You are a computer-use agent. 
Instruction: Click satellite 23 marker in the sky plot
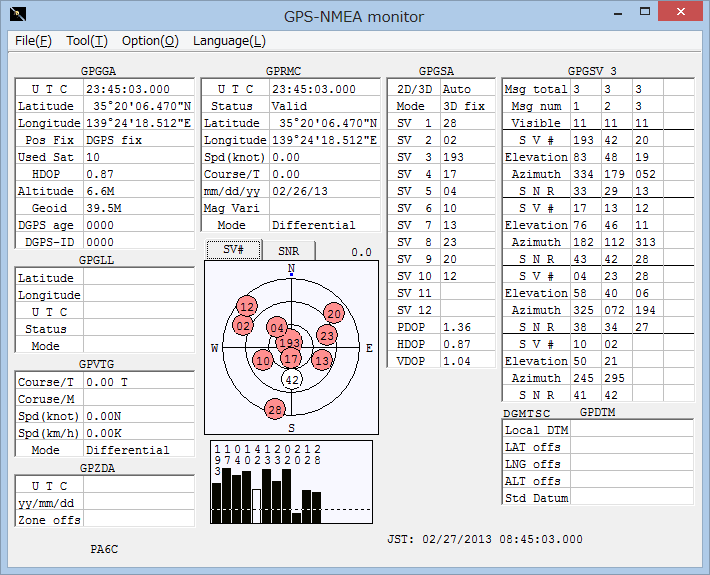tap(326, 335)
